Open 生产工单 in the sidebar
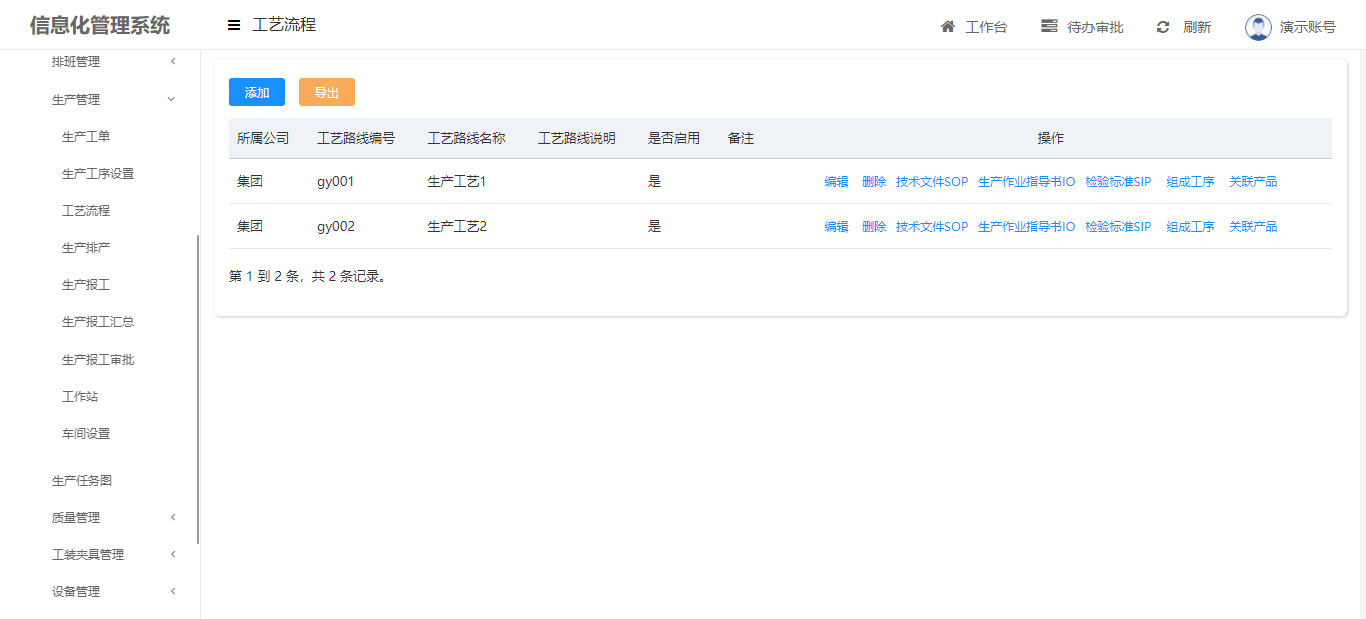 coord(86,137)
